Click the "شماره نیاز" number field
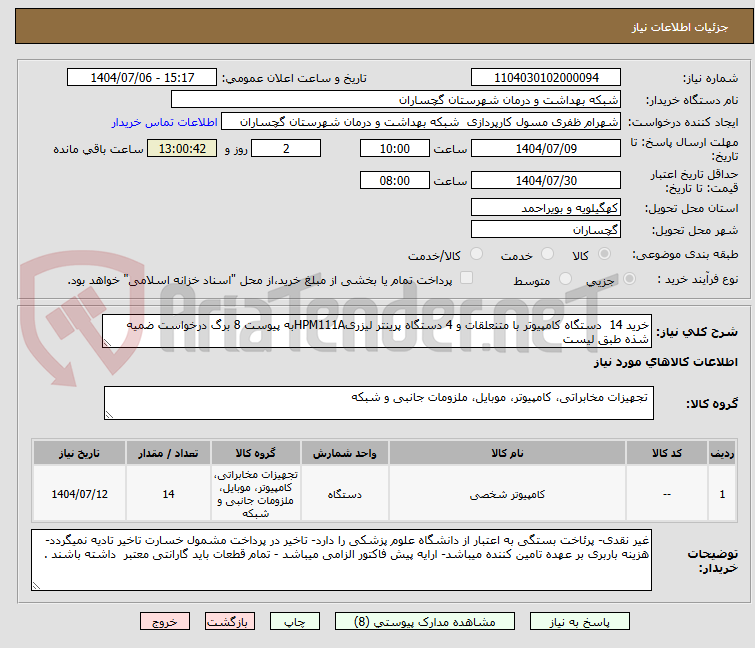Image resolution: width=755 pixels, height=648 pixels. point(548,78)
